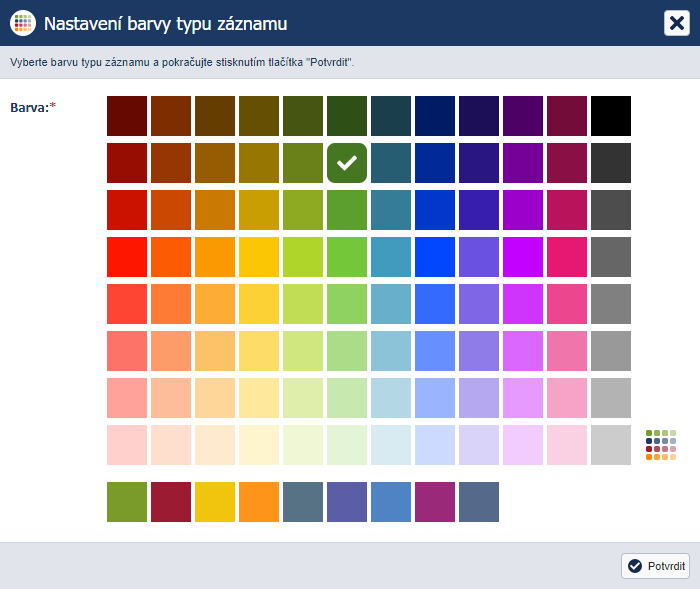This screenshot has height=589, width=700.
Task: Select the dark wine swatch in top row
Action: (567, 116)
